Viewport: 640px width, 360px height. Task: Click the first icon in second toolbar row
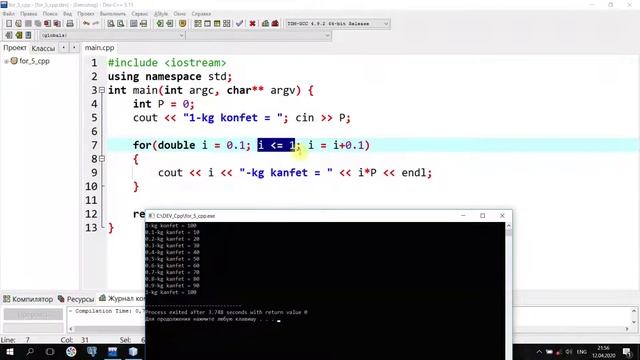click(x=9, y=36)
